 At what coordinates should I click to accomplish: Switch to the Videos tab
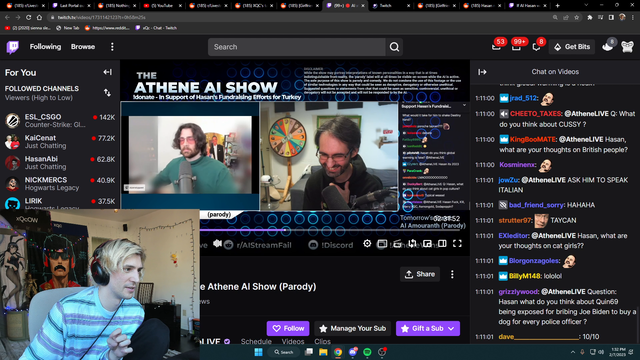tap(293, 341)
